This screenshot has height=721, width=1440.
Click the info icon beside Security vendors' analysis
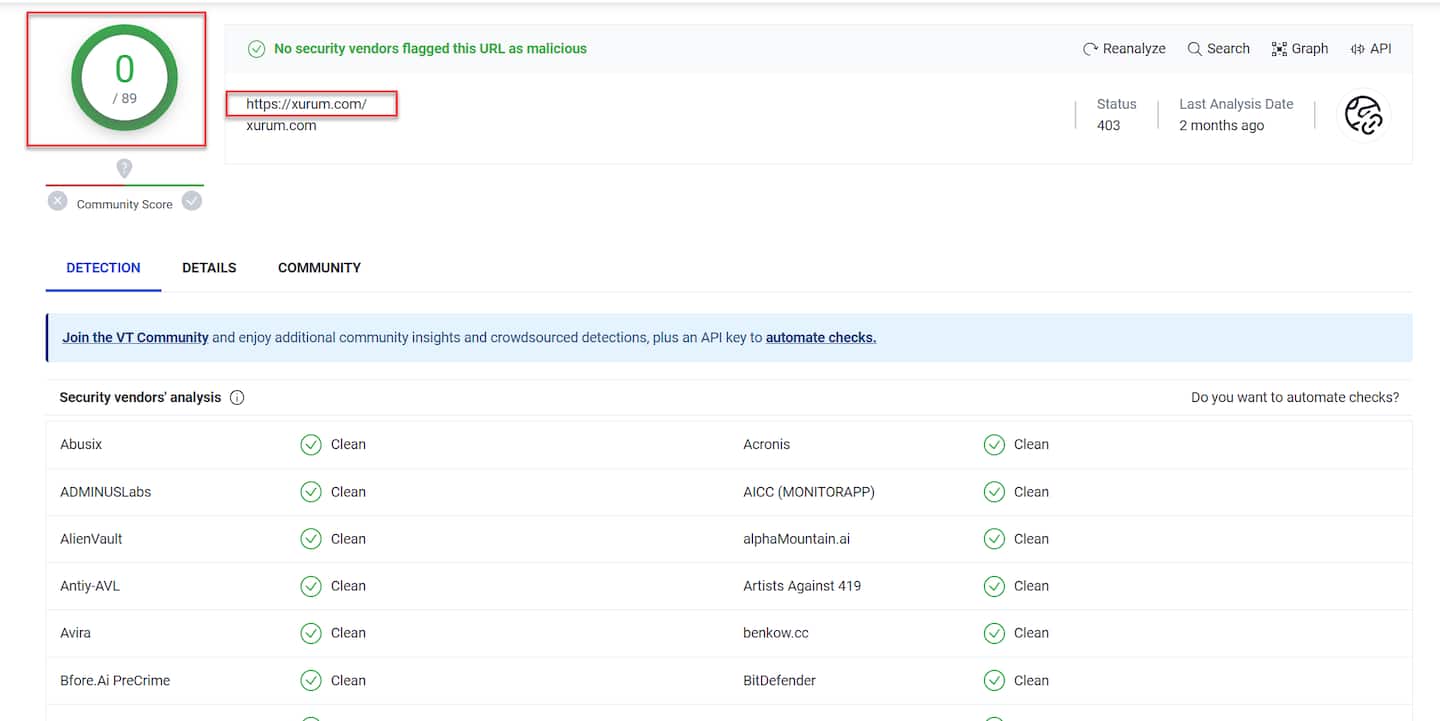(x=237, y=398)
